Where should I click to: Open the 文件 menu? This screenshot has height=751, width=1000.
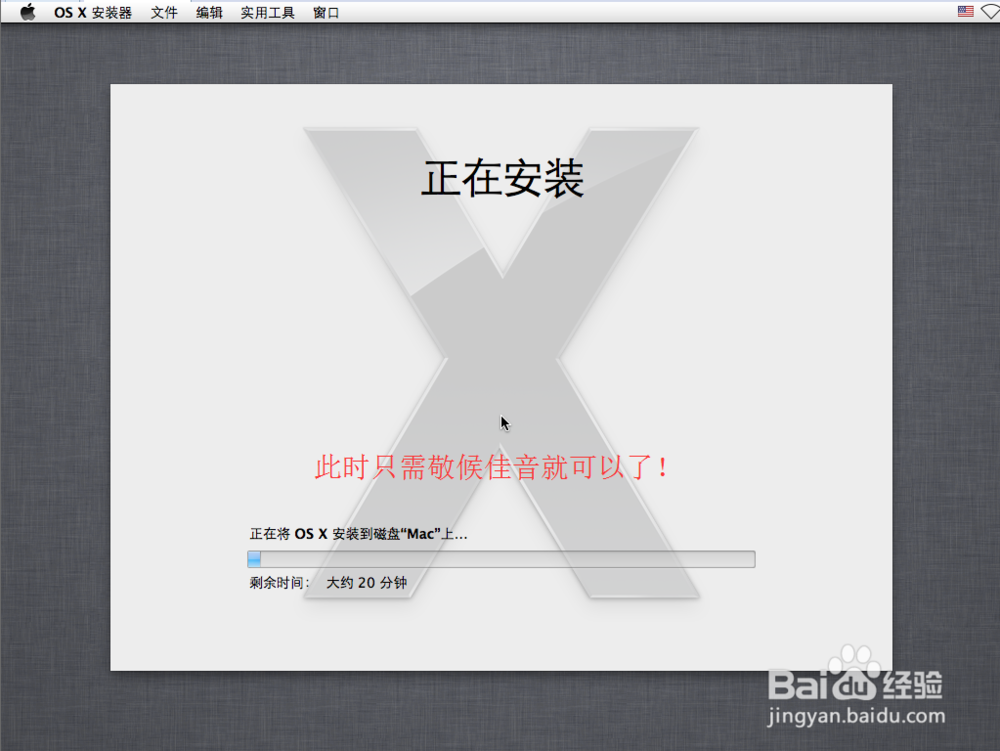pos(164,13)
